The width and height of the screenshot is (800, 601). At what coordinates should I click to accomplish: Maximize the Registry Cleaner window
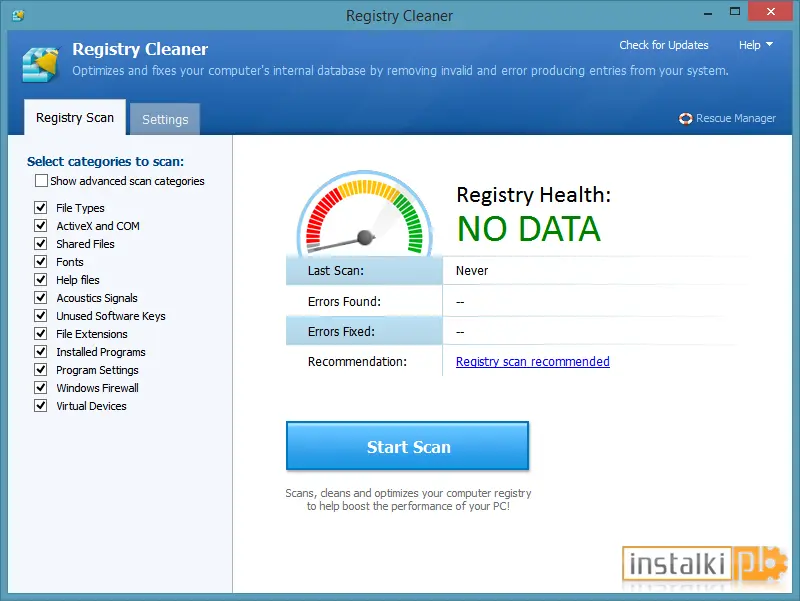click(735, 11)
